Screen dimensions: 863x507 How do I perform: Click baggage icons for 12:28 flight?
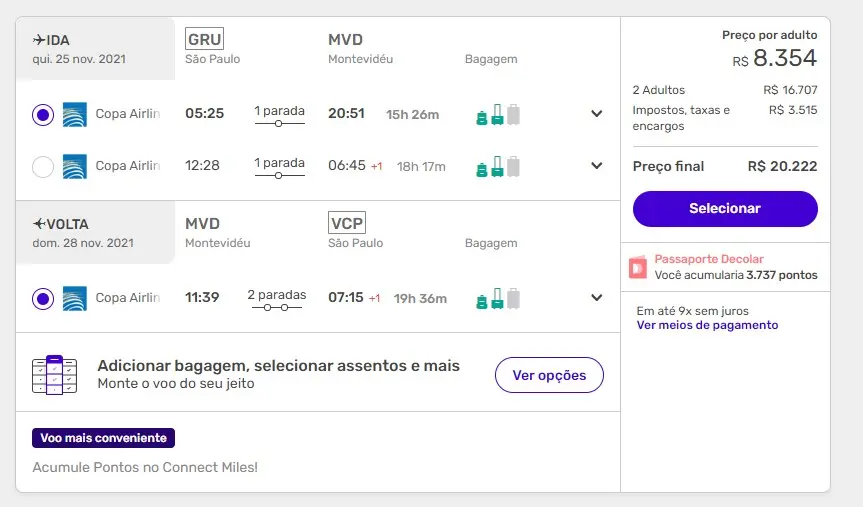coord(498,167)
